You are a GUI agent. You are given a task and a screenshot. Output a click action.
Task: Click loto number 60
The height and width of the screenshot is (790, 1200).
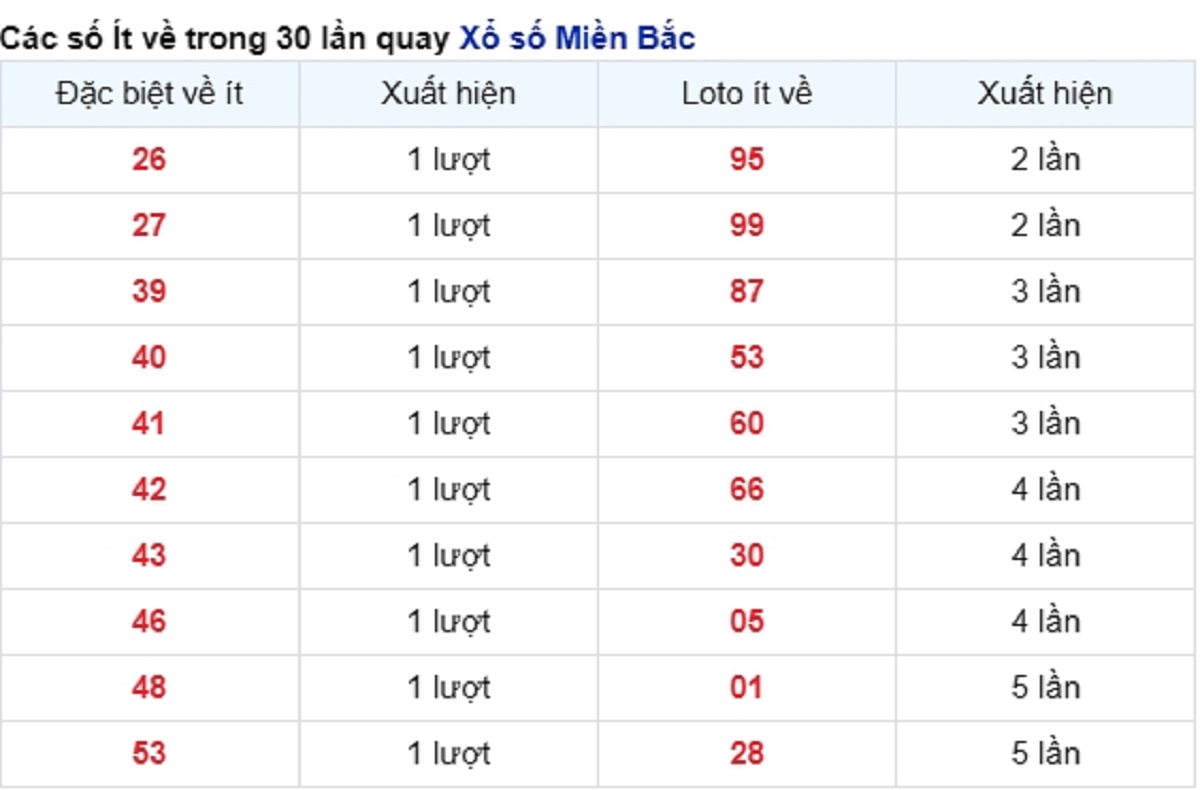click(x=747, y=423)
